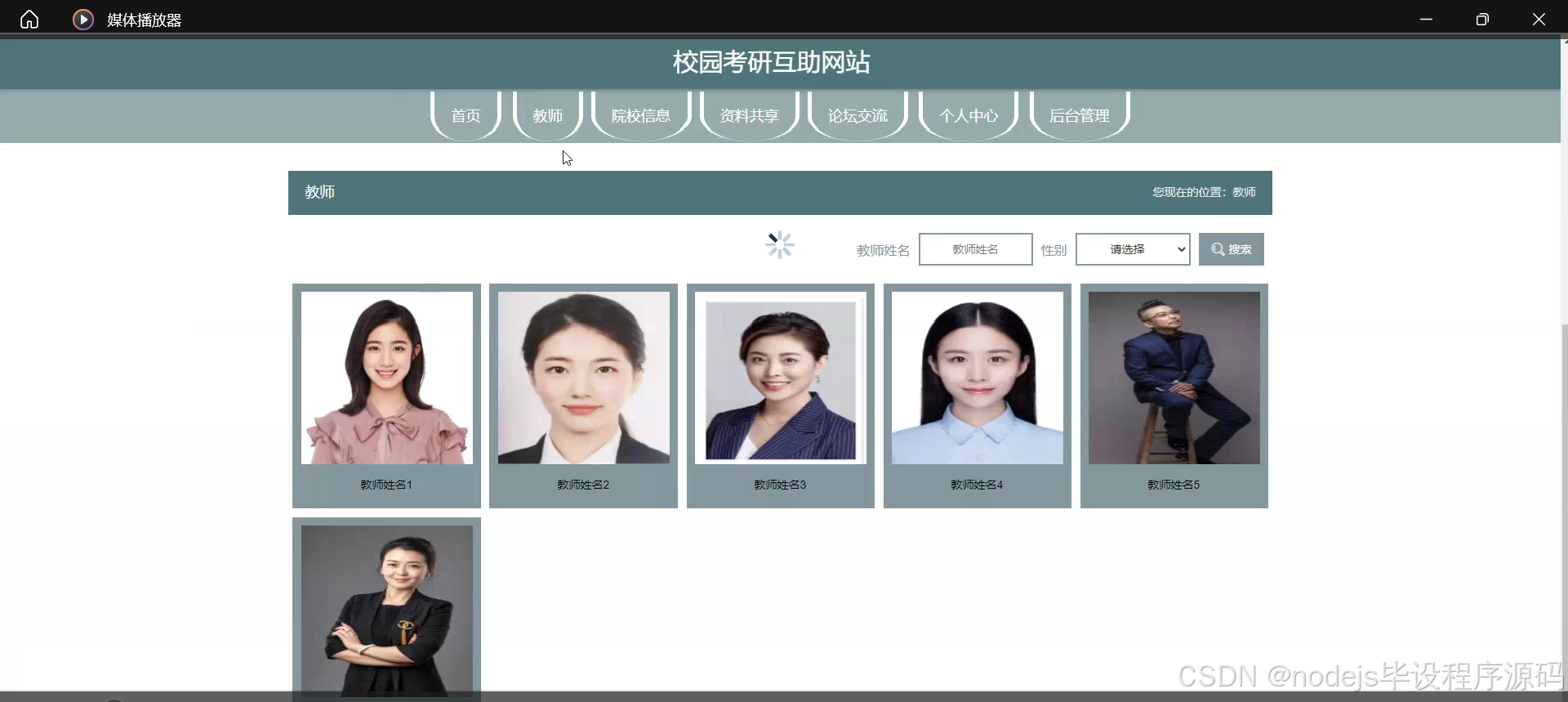The height and width of the screenshot is (702, 1568).
Task: Open teacher photo of 教师姓名4
Action: pos(978,378)
